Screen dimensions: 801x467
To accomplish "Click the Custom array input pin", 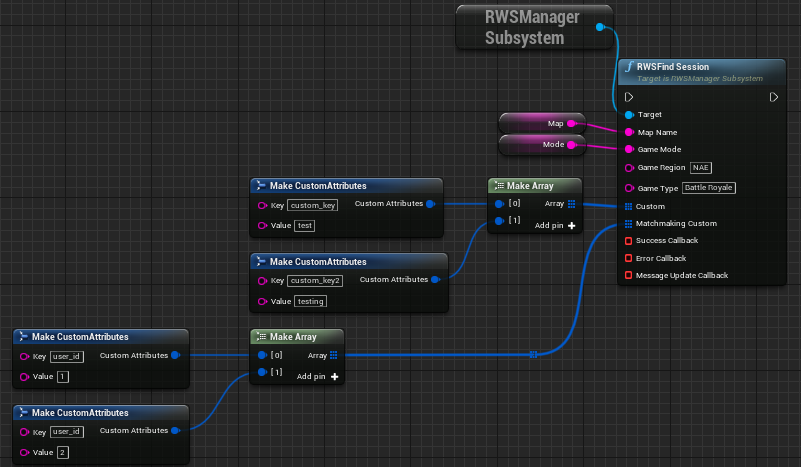I will click(x=628, y=206).
